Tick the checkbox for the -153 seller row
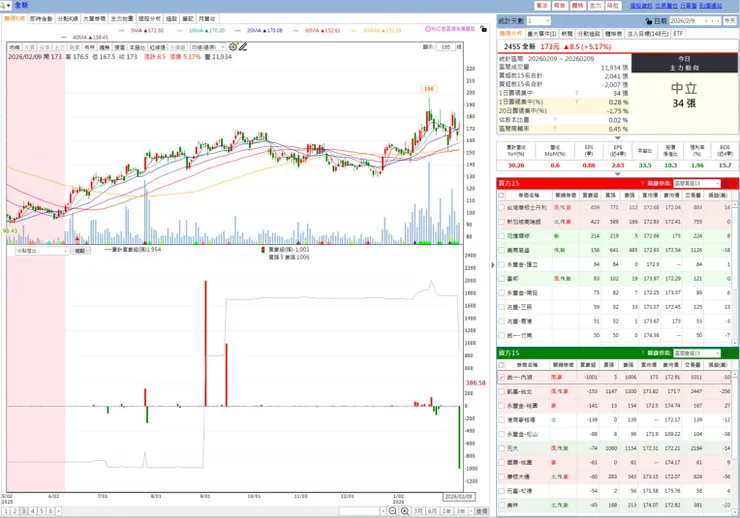 pos(501,392)
